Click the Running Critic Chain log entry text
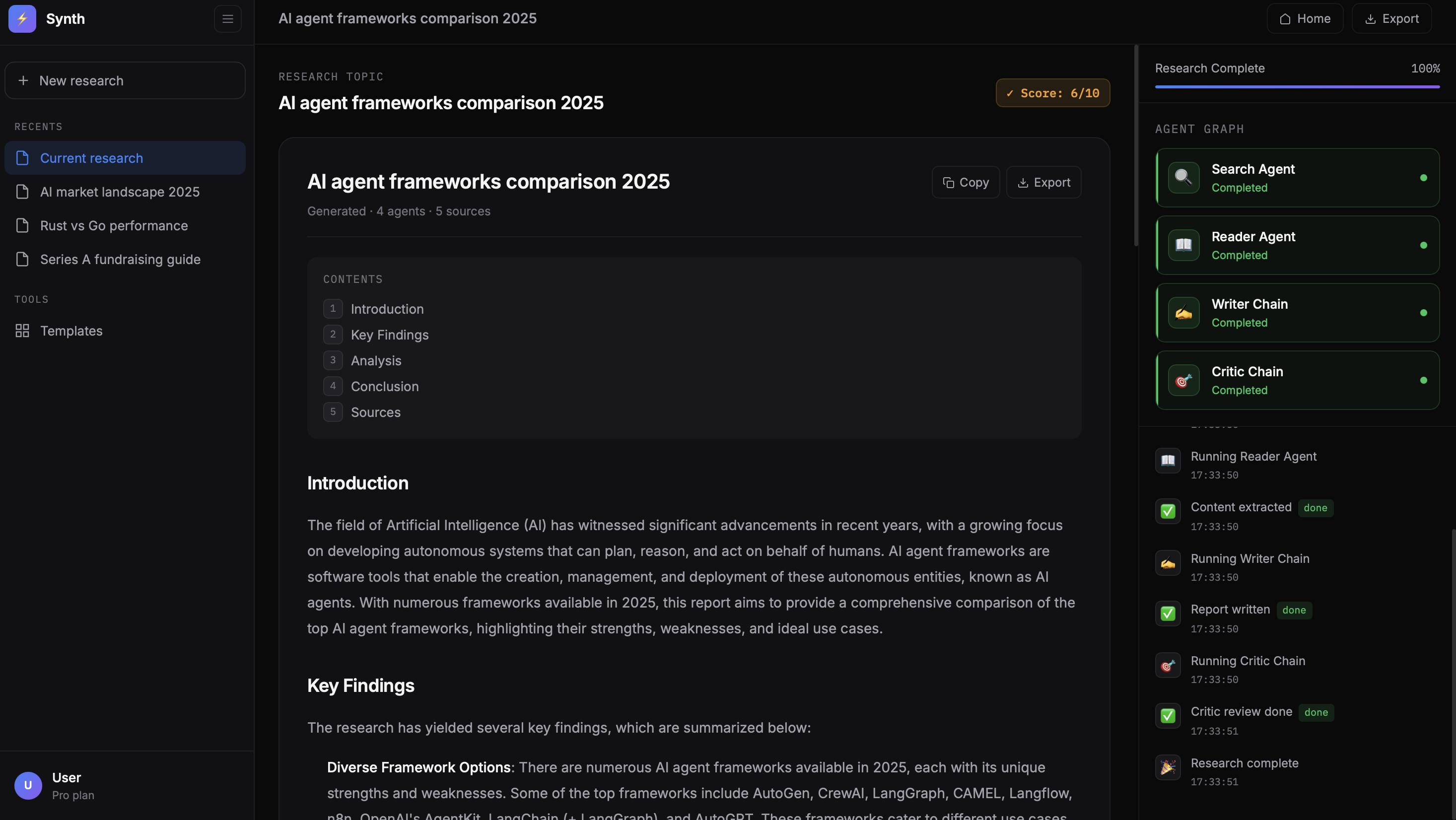 pos(1248,661)
